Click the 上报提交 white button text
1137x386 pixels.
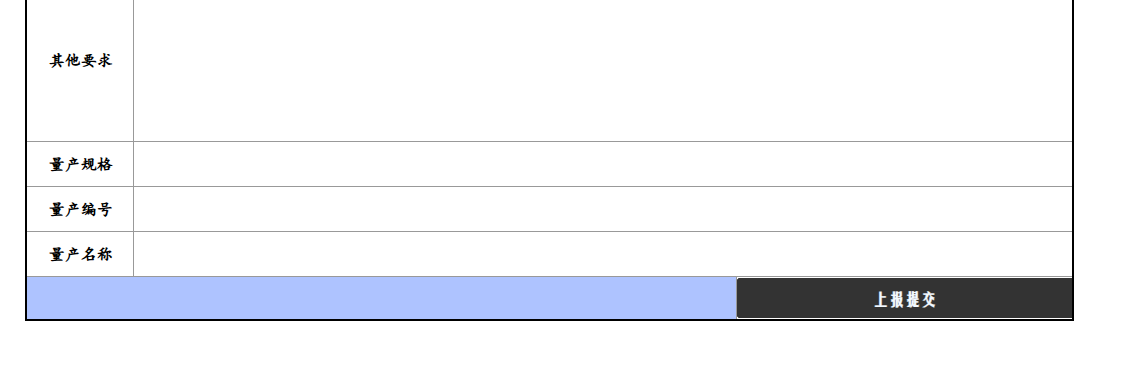click(x=905, y=299)
